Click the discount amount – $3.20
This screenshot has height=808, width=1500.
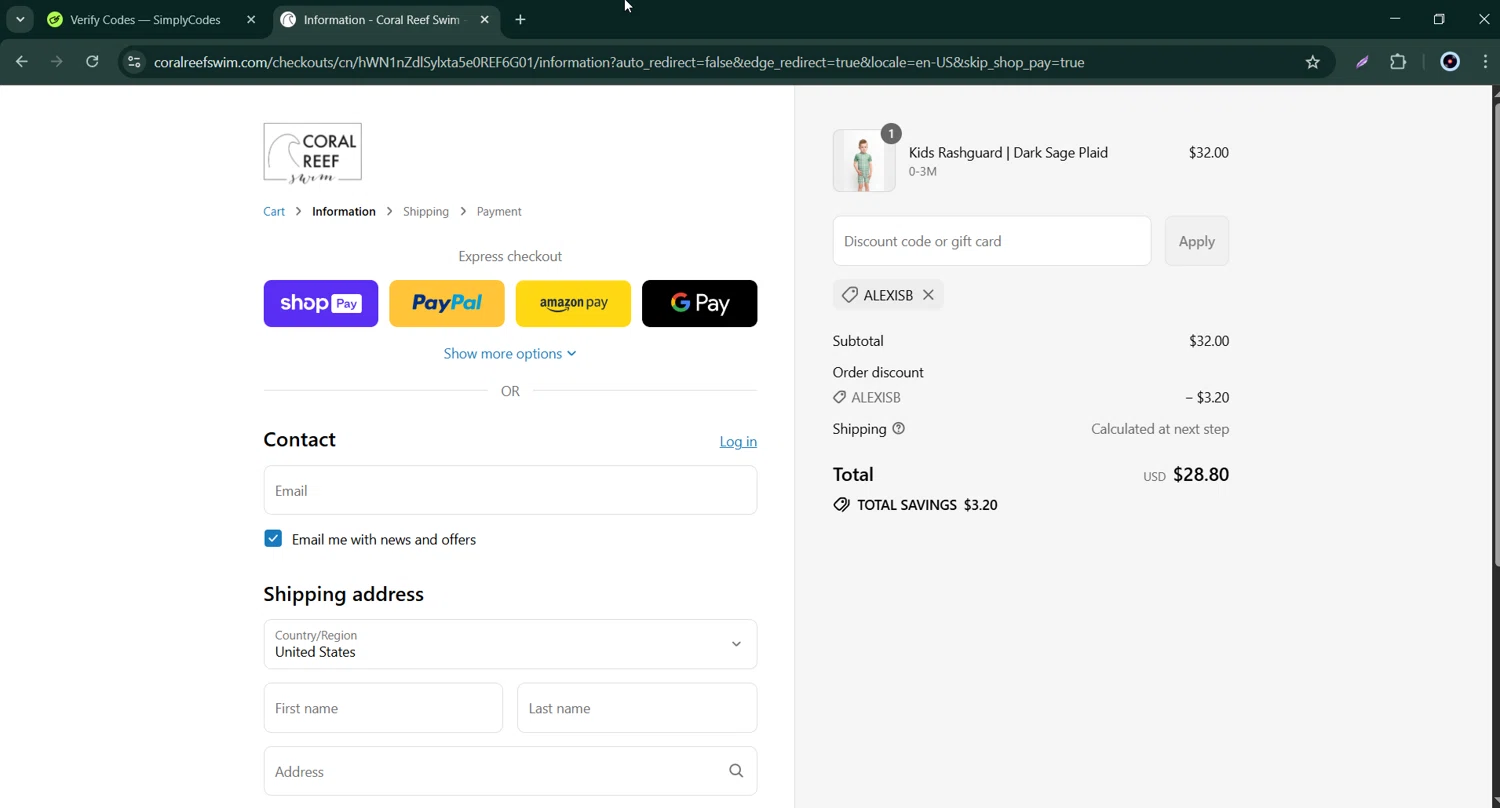click(x=1207, y=397)
